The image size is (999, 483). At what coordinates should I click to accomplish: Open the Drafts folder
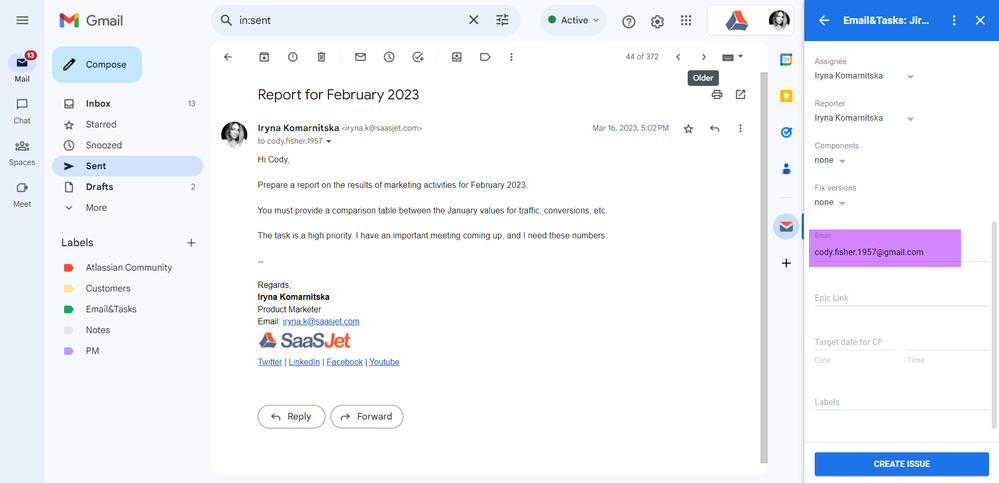click(x=127, y=187)
